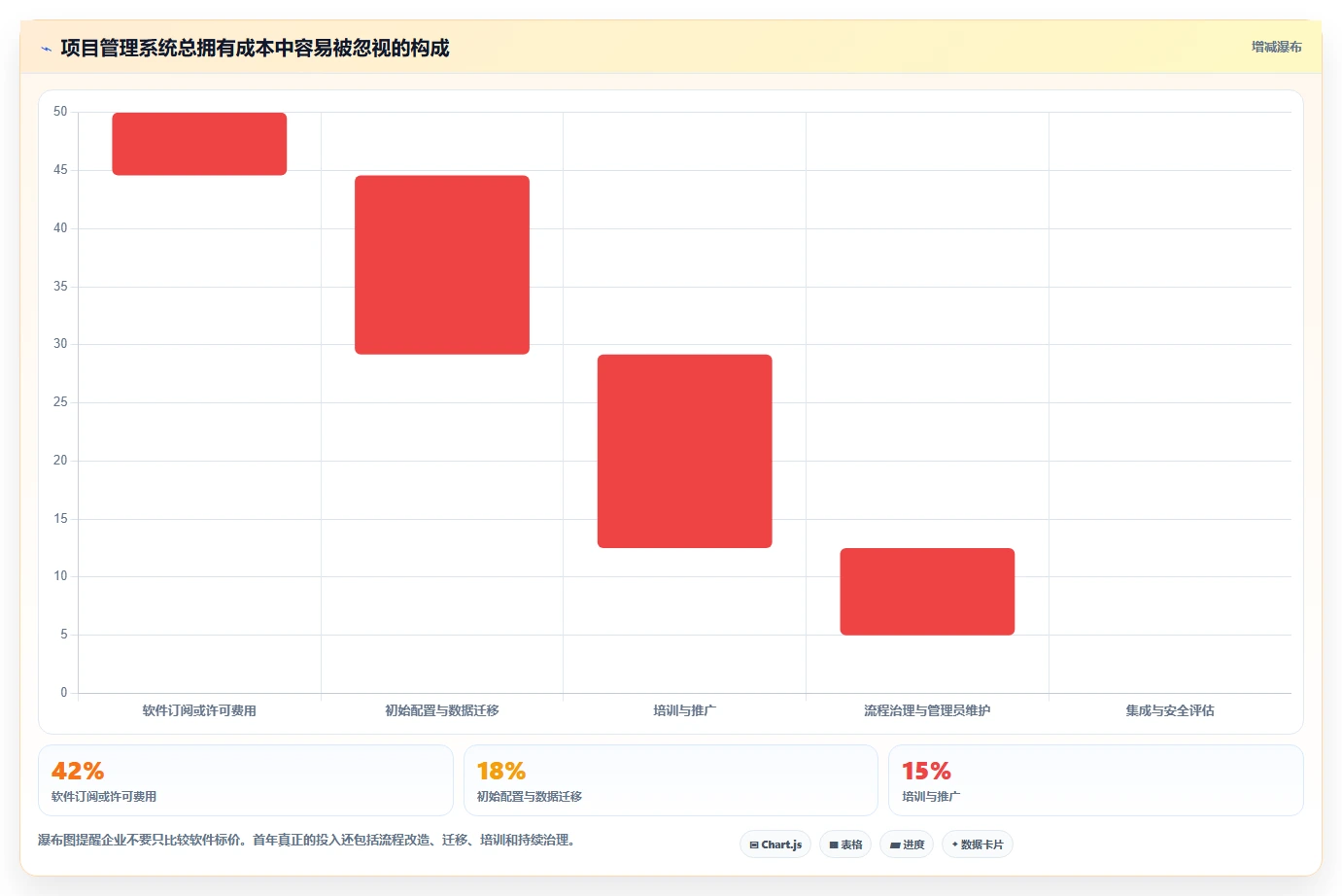Viewport: 1342px width, 896px height.
Task: Click the 表格 tag
Action: 845,844
